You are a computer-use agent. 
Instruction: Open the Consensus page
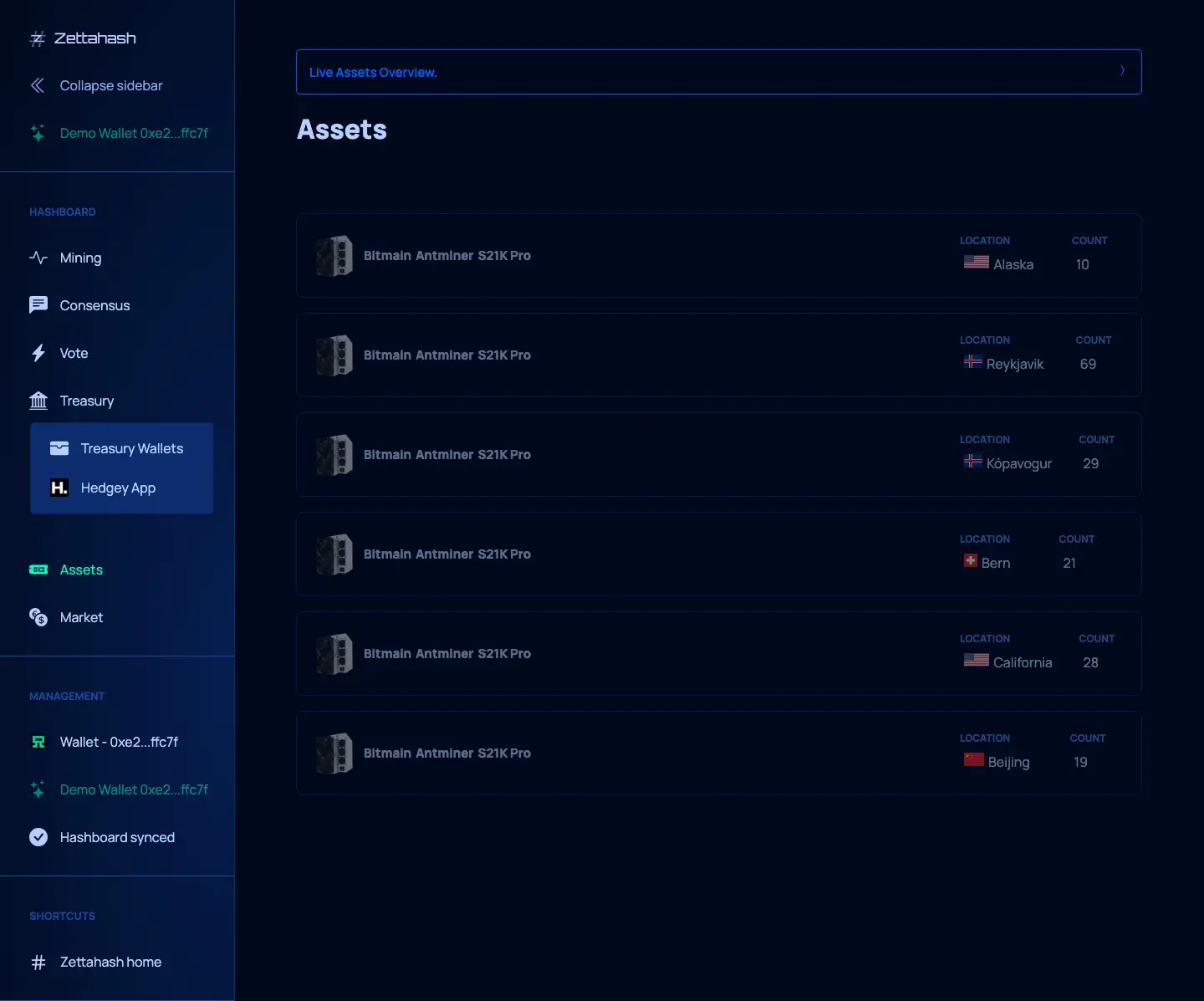(95, 305)
